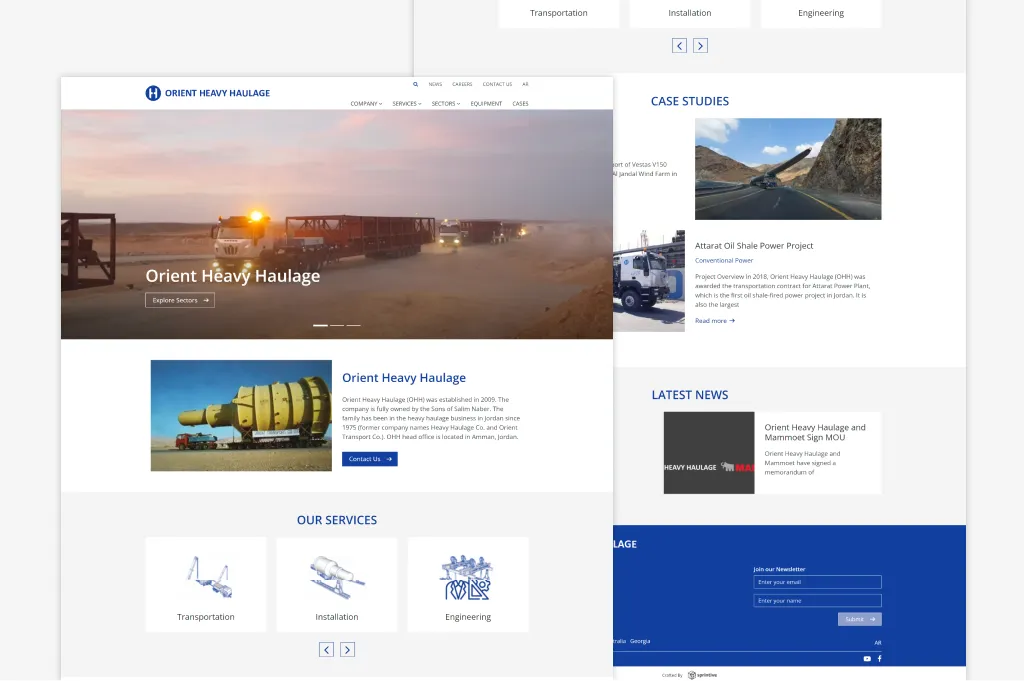Screen dimensions: 1024x681
Task: Click previous arrow in back page carousel
Action: coord(679,46)
